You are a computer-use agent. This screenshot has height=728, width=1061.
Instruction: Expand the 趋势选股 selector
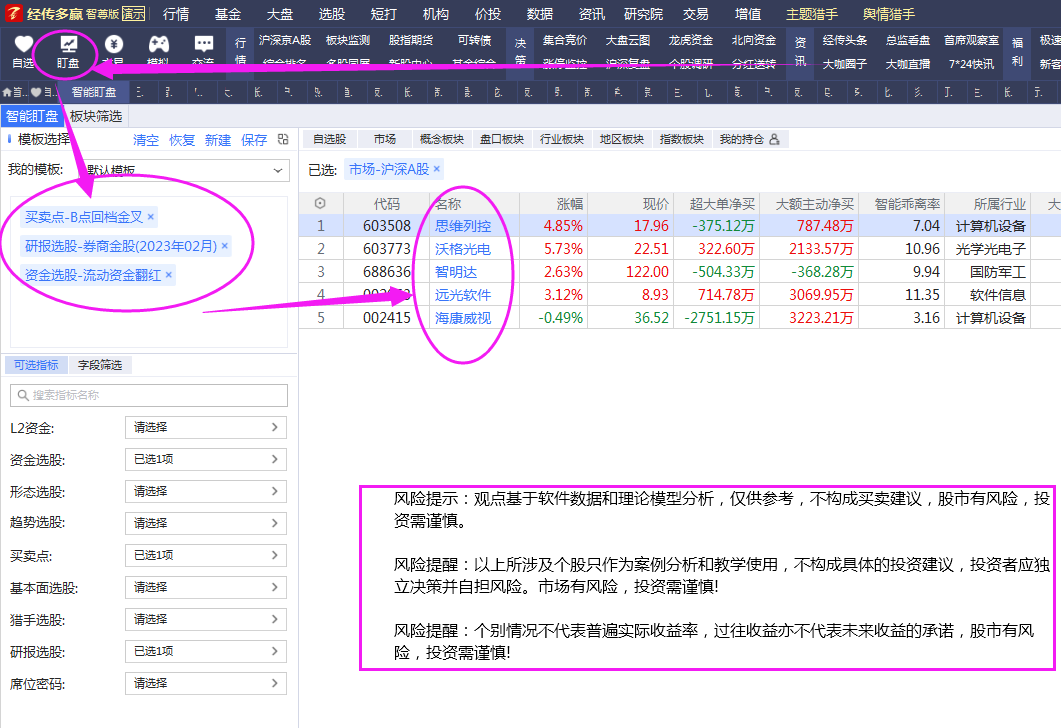click(x=206, y=523)
